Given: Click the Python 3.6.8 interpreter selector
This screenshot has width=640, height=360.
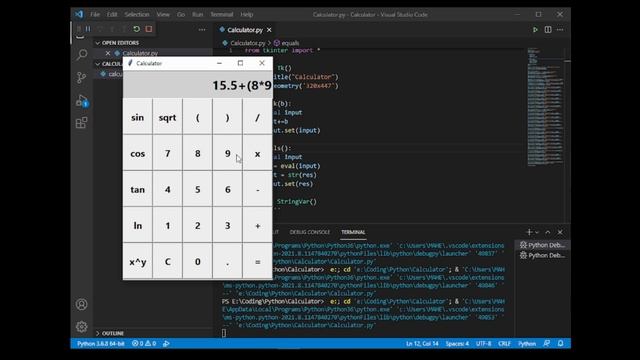Looking at the screenshot, I should [x=101, y=344].
